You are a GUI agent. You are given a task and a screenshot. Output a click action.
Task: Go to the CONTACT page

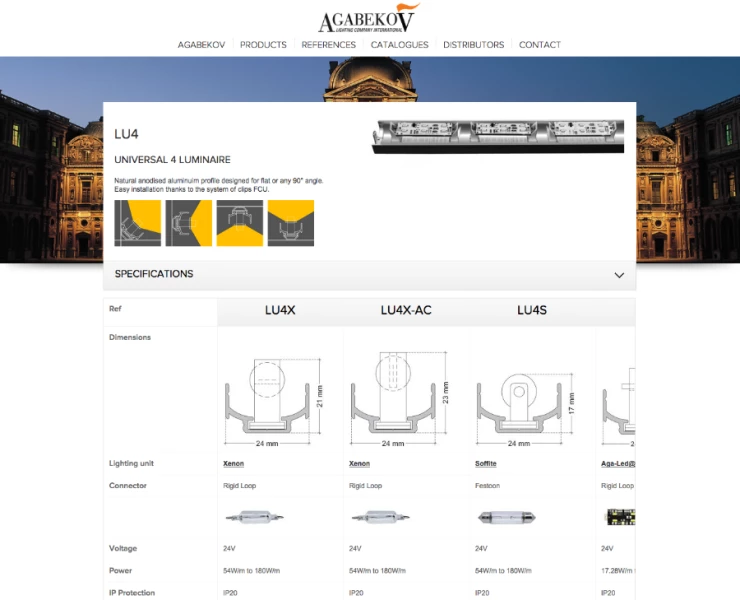pyautogui.click(x=540, y=45)
